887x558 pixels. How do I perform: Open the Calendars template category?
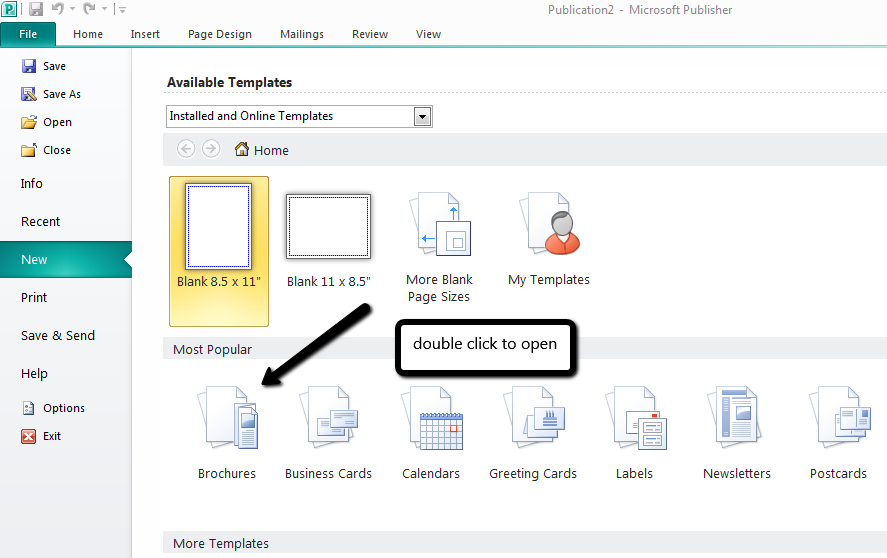[431, 433]
